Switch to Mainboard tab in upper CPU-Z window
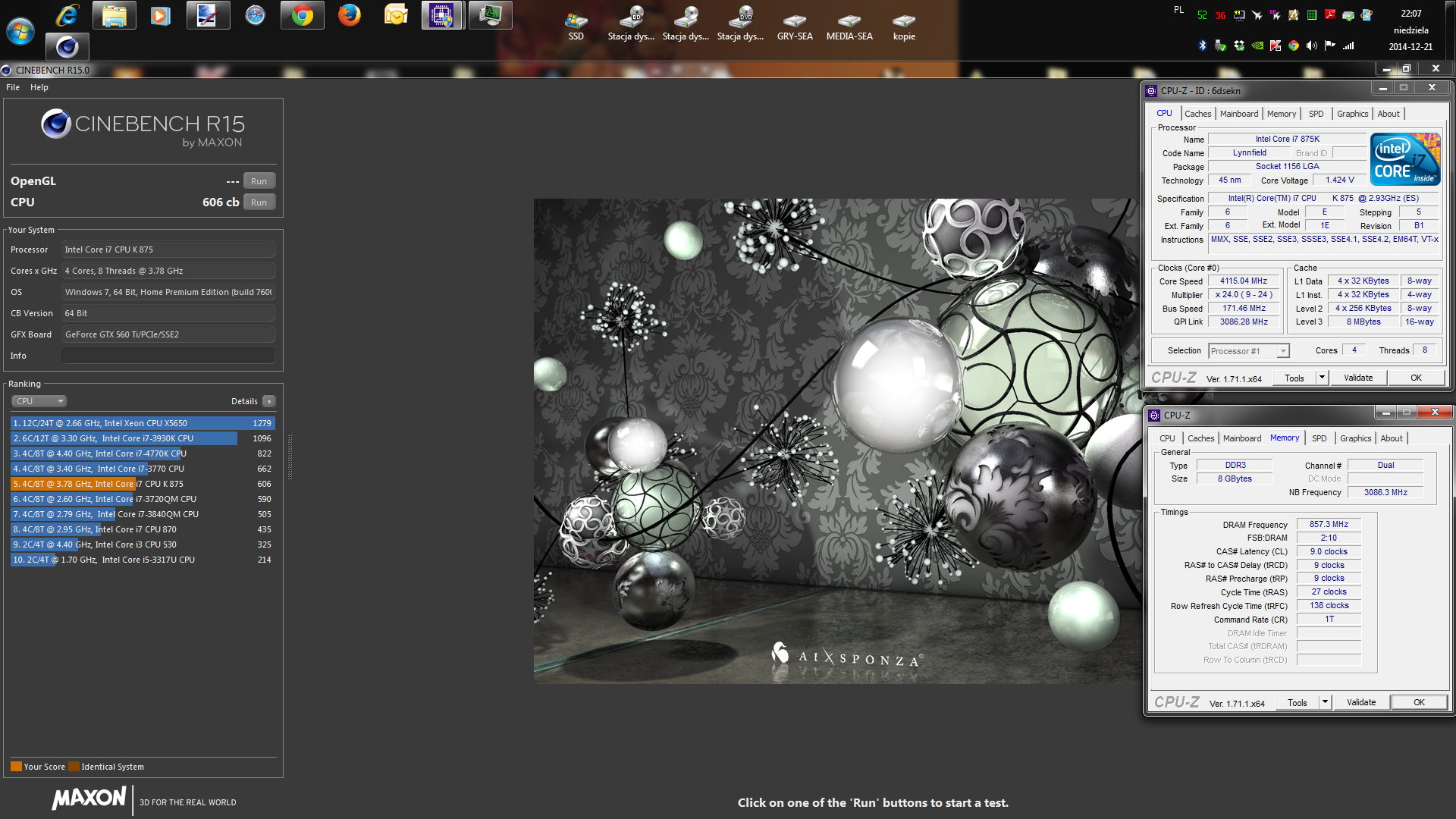 (x=1239, y=114)
